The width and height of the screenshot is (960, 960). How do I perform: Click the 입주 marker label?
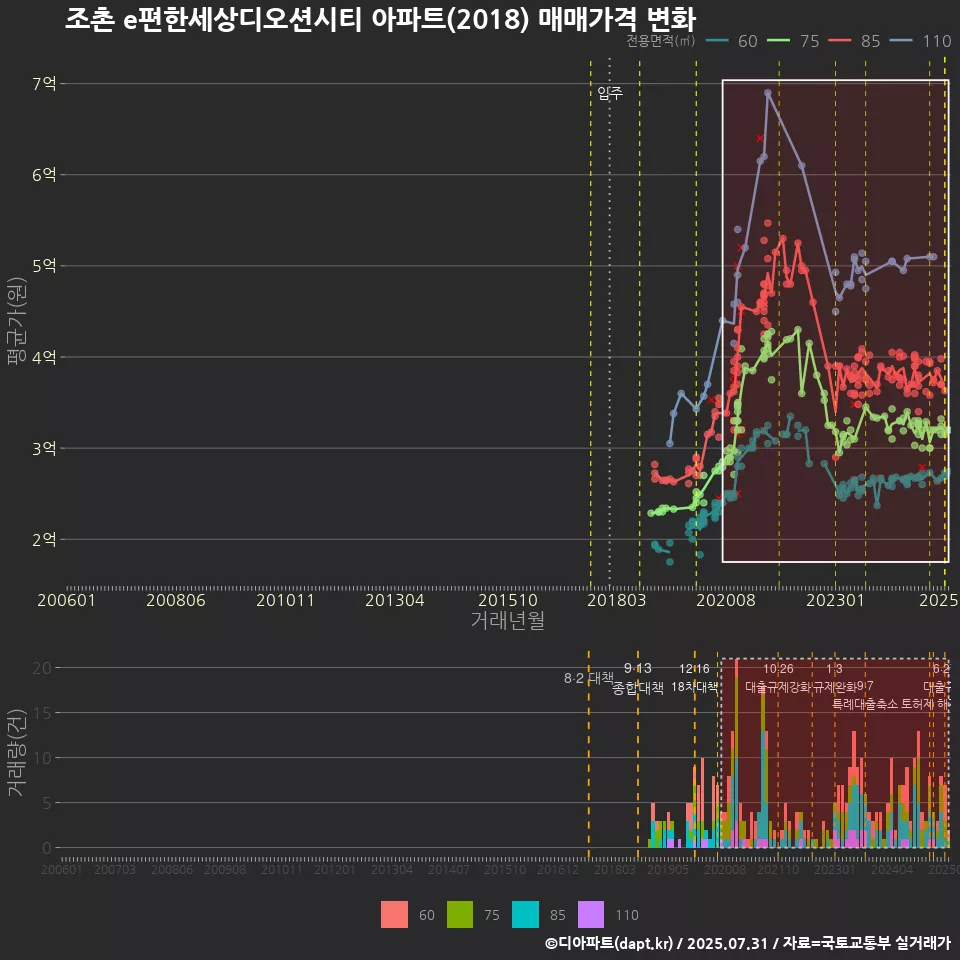tap(610, 92)
